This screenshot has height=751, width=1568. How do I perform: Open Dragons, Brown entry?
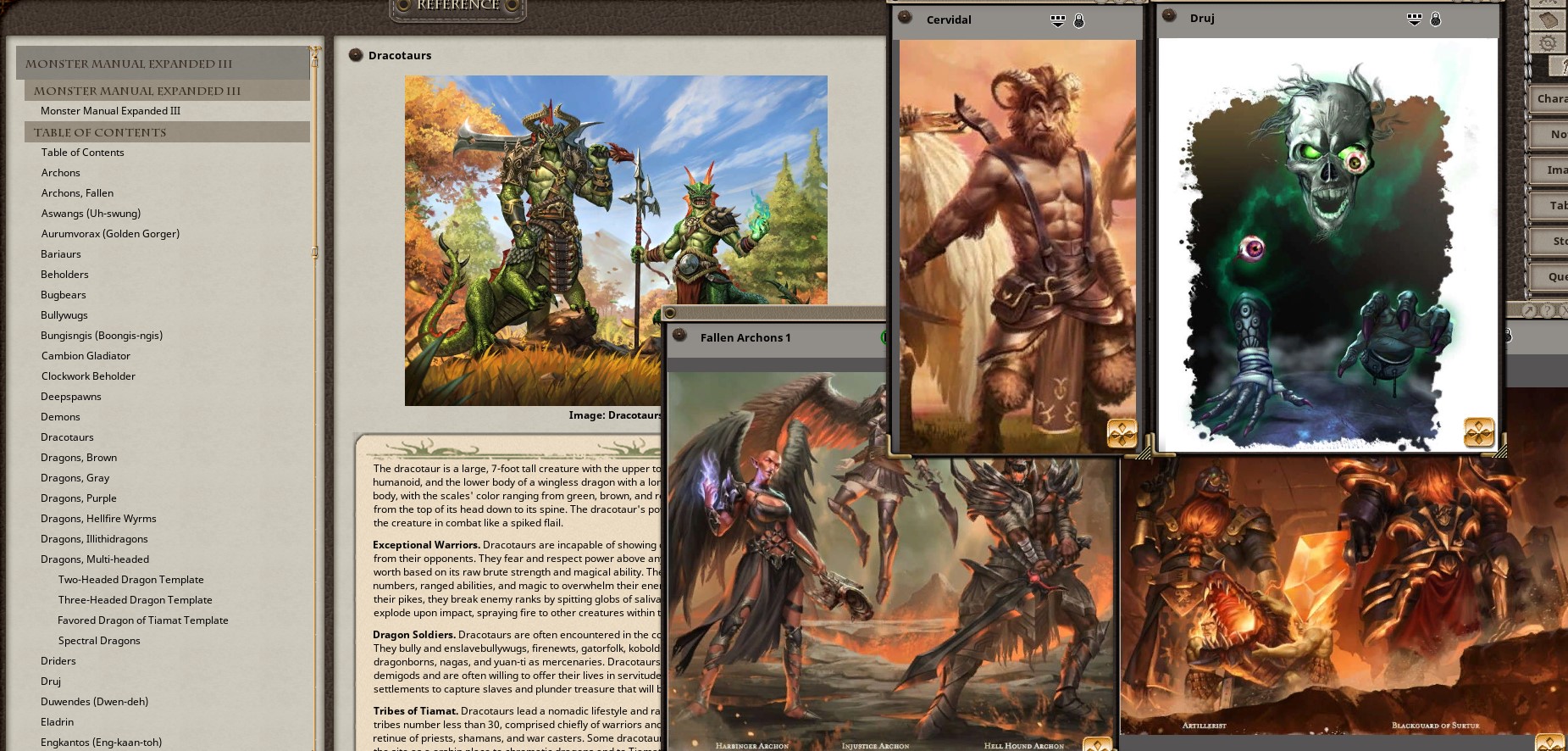[79, 458]
